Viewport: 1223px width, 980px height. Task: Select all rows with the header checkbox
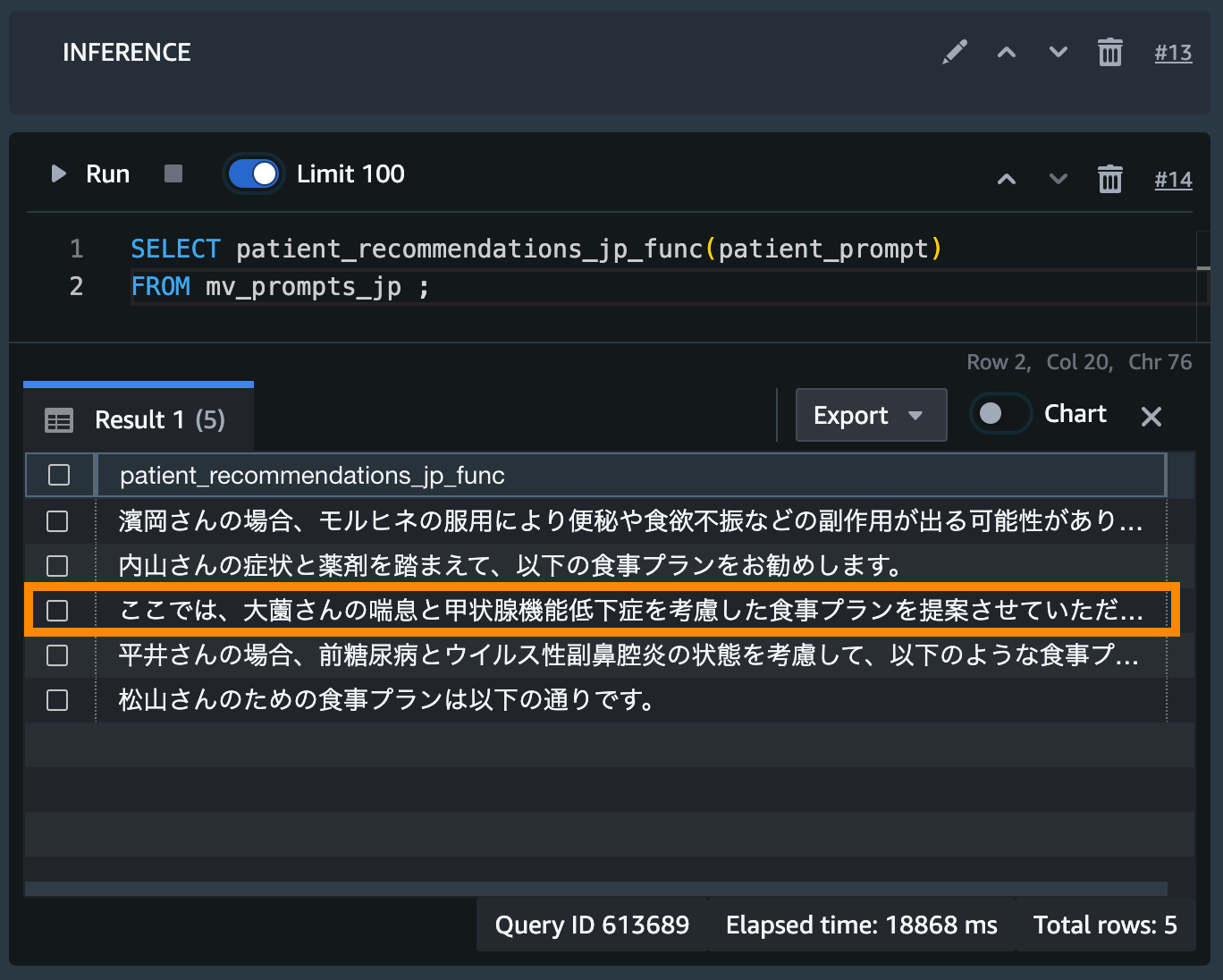(x=59, y=475)
